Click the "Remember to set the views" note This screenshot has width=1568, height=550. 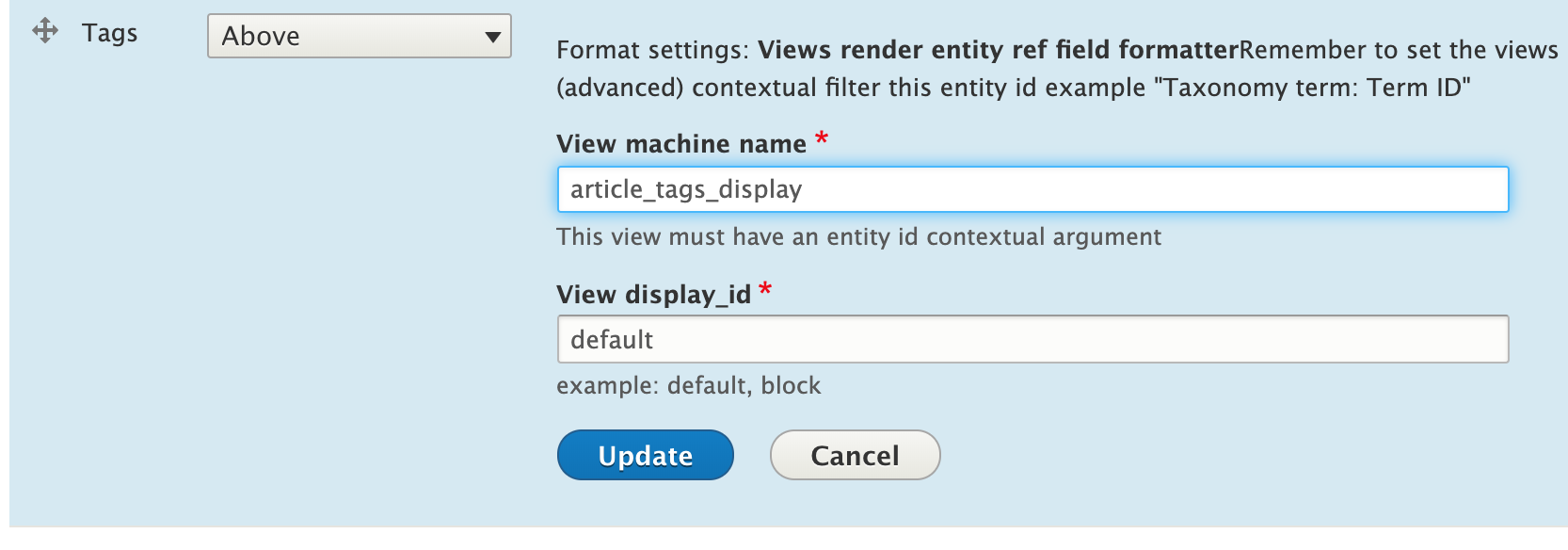1399,50
